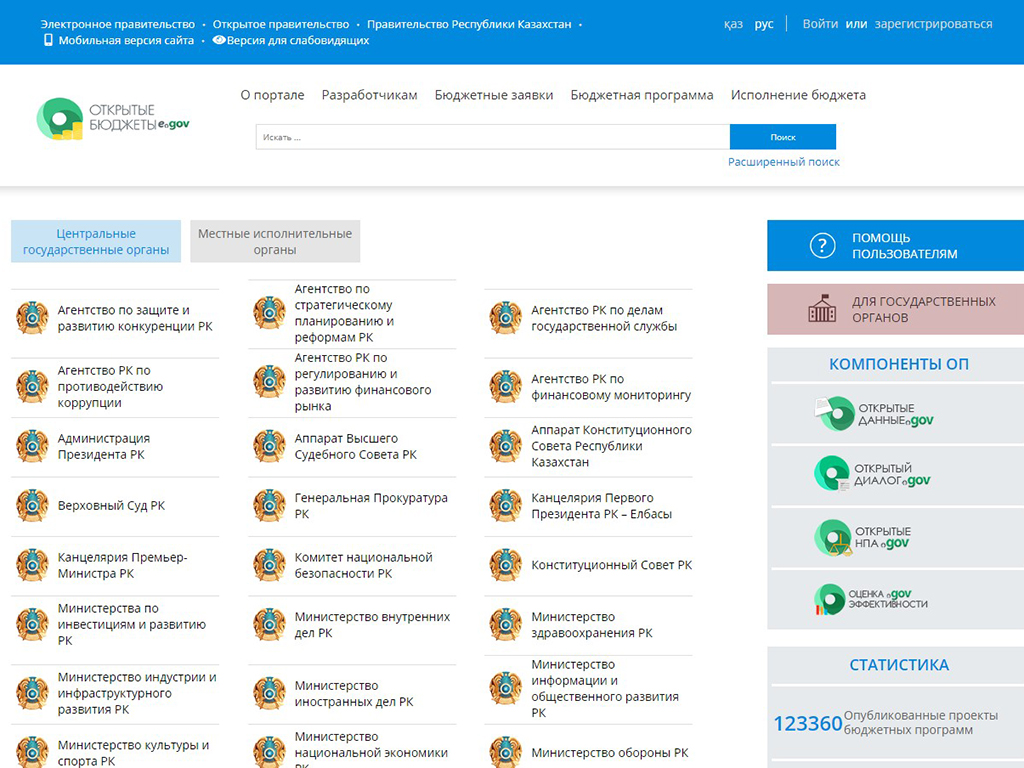Open Бюджетная программа menu item
The height and width of the screenshot is (768, 1024).
[x=642, y=95]
